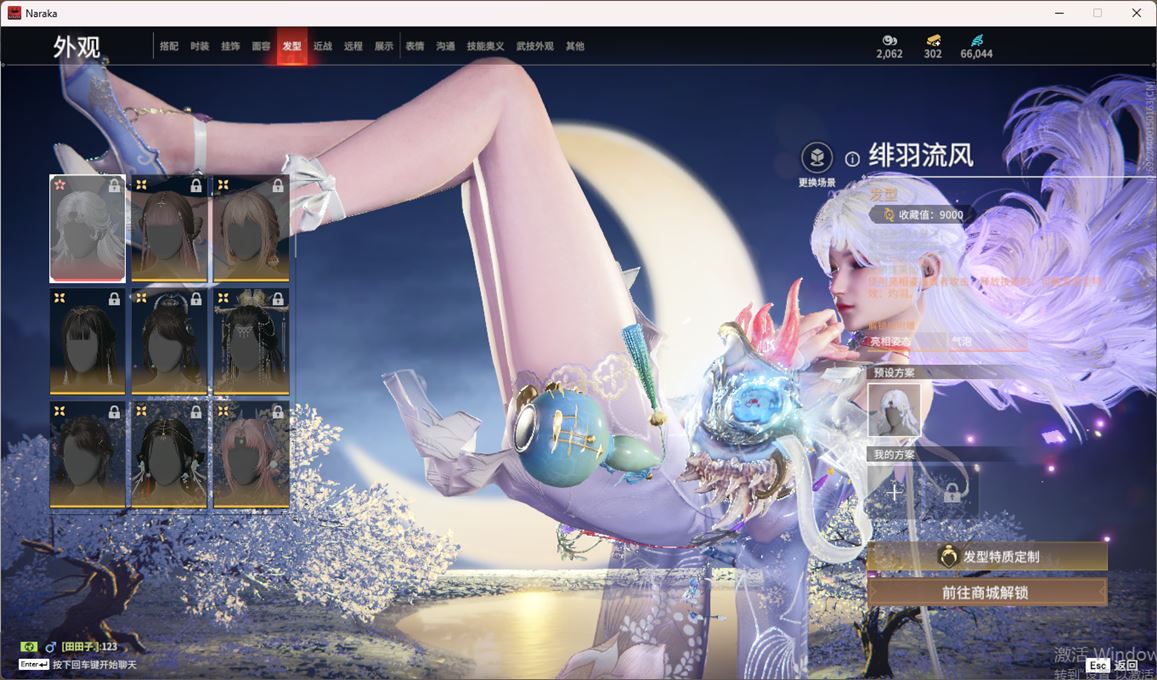The image size is (1157, 680).
Task: Click the 预设方案 section header
Action: [894, 372]
